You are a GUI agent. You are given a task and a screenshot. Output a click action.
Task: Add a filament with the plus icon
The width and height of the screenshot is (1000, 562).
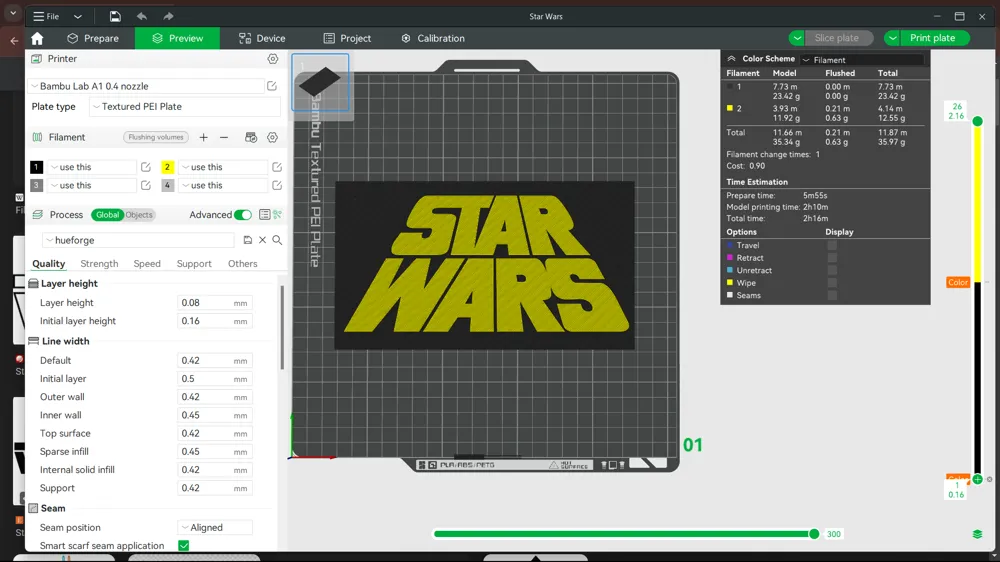(x=203, y=137)
